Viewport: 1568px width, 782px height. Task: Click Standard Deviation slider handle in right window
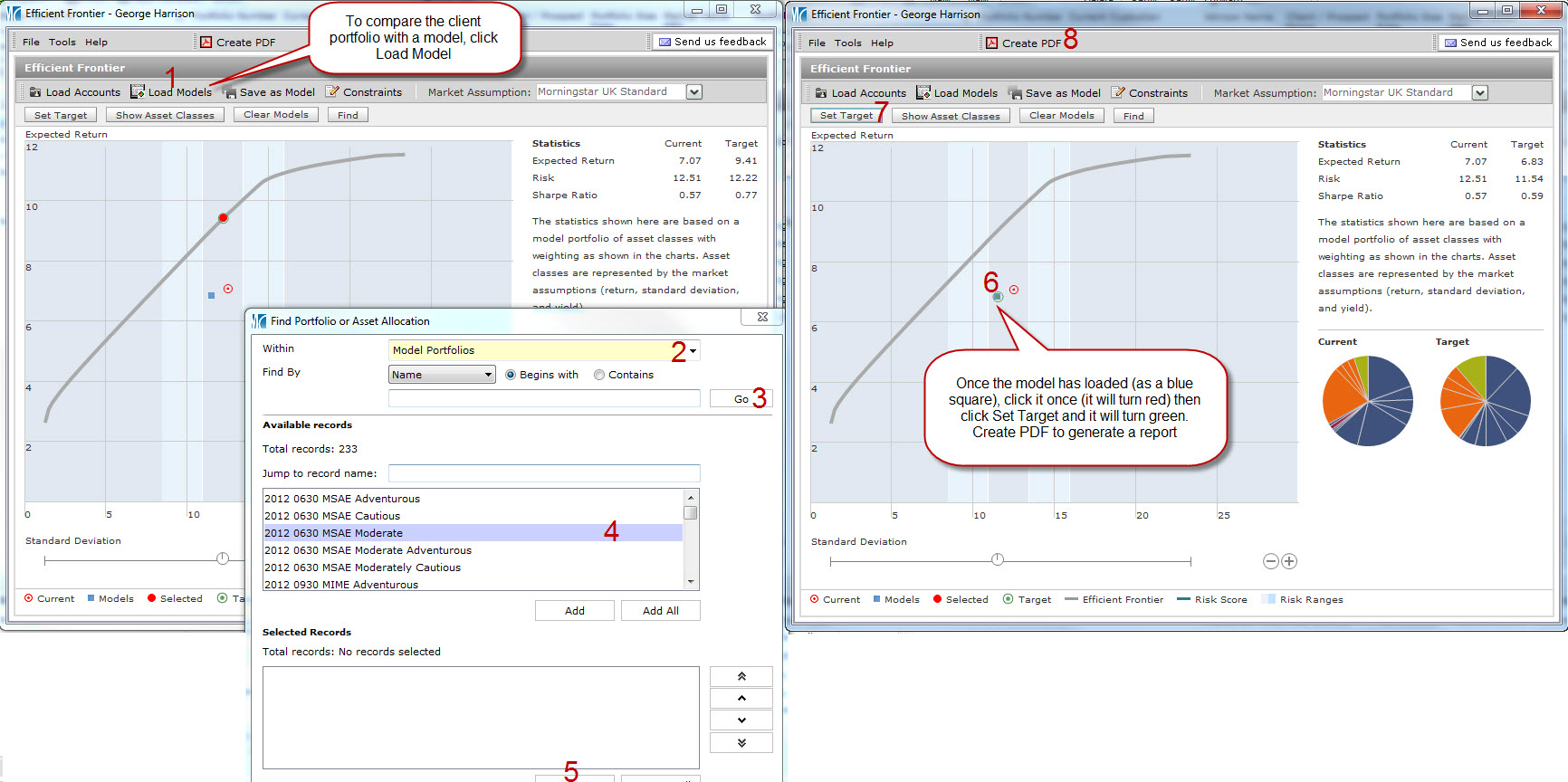pos(998,560)
